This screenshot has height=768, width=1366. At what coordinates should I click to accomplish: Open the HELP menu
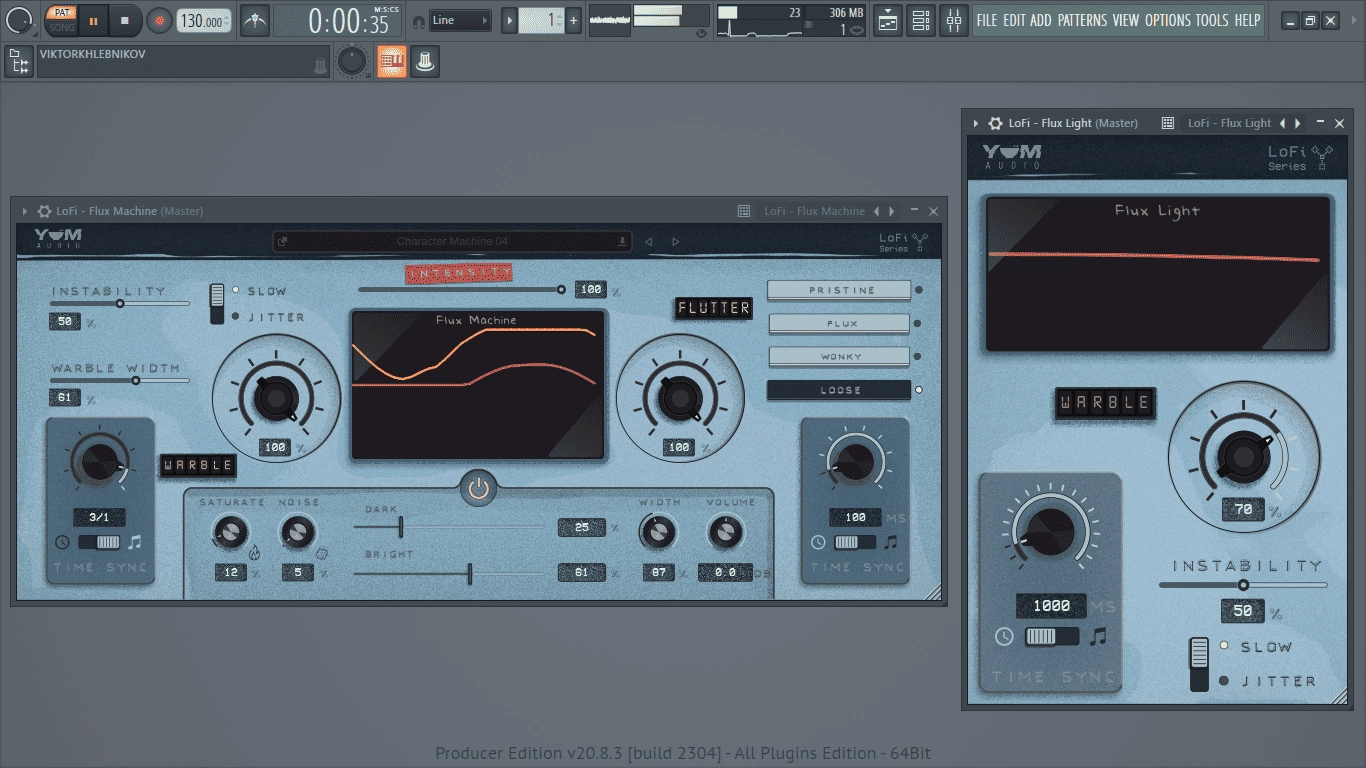(1247, 20)
